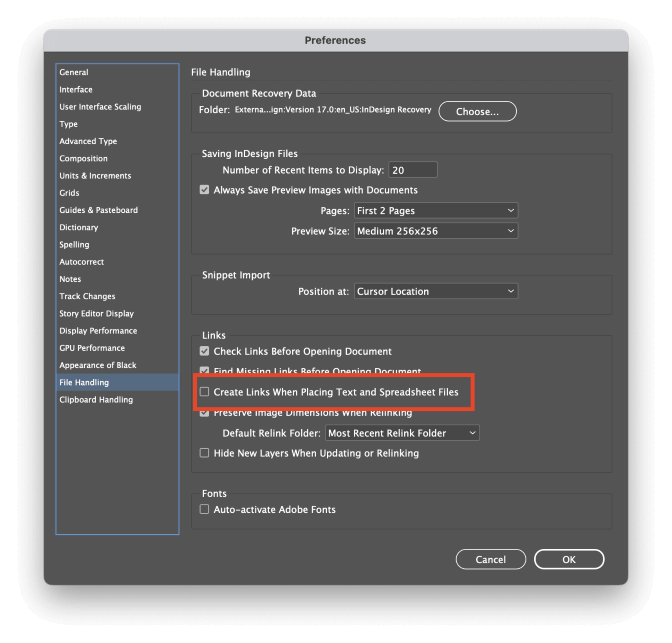The height and width of the screenshot is (643, 672).
Task: Open Appearance of Black preferences
Action: [98, 365]
